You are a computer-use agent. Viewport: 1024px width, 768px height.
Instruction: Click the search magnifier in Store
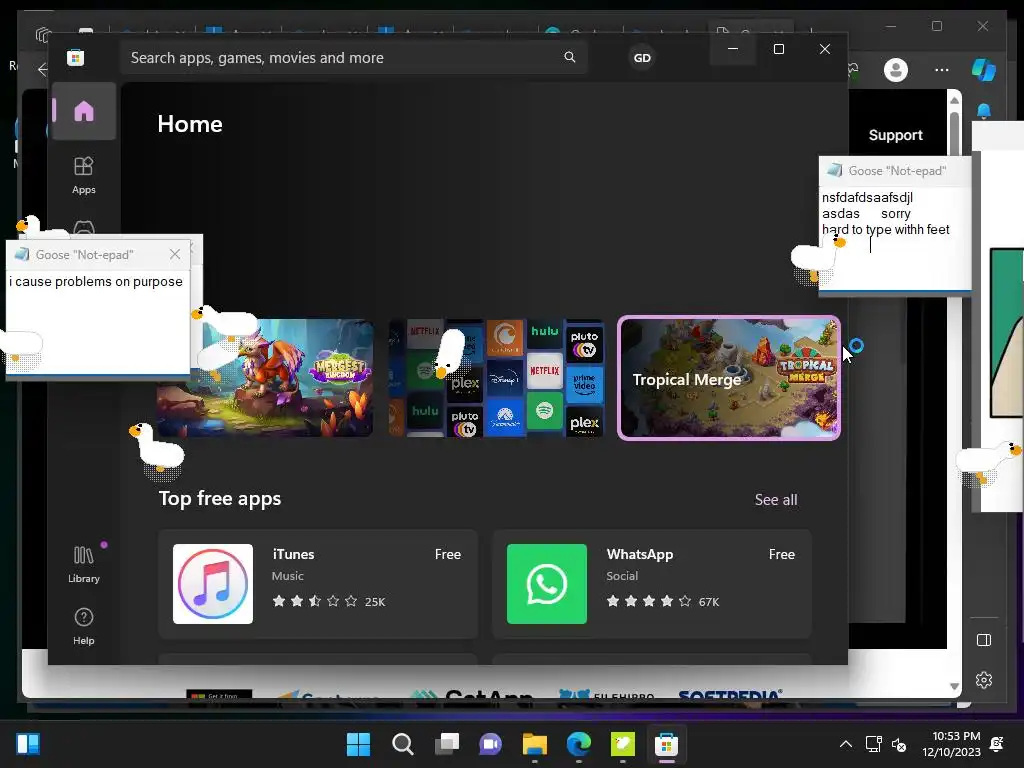click(x=569, y=57)
